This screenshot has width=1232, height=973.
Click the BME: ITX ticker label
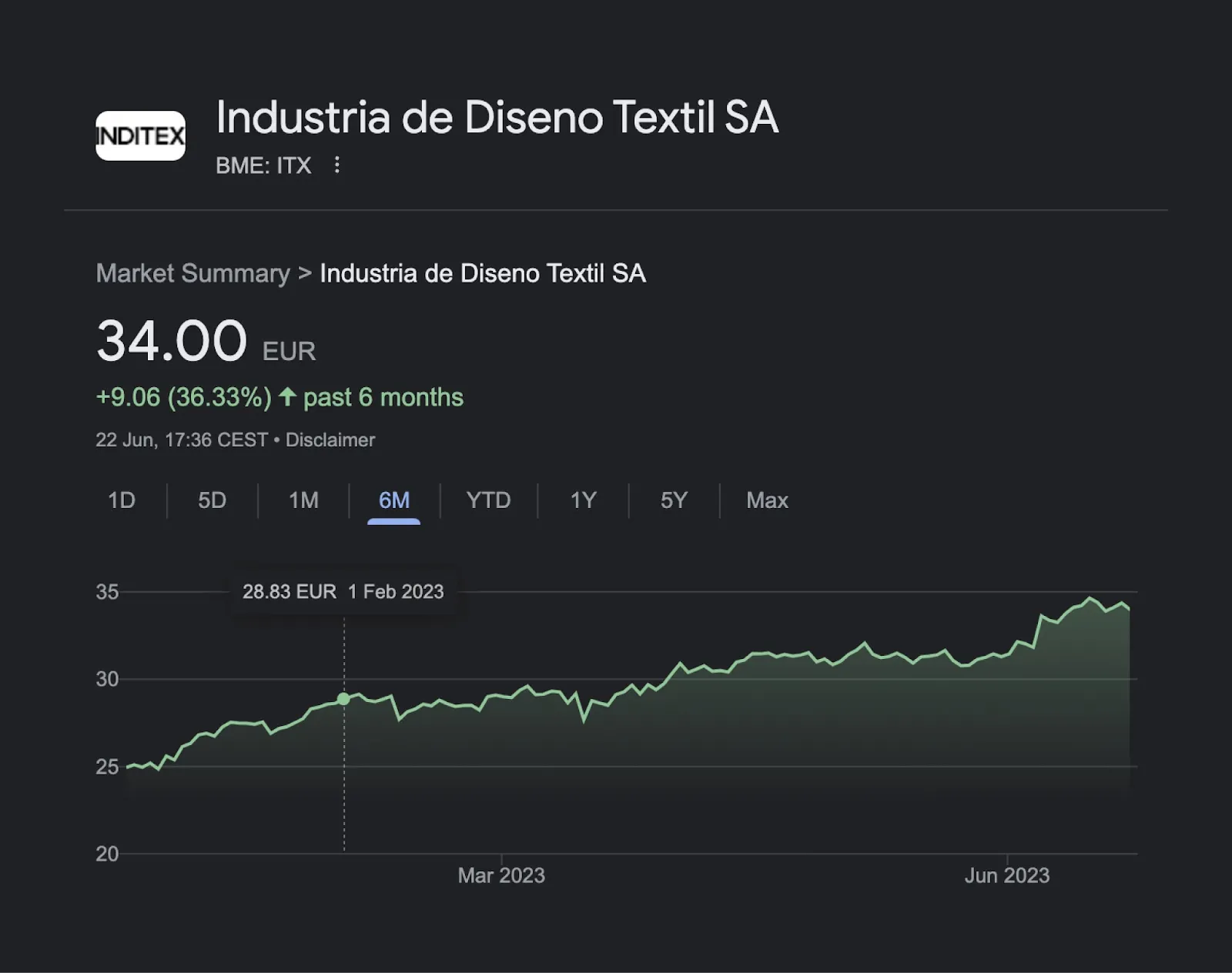tap(263, 166)
